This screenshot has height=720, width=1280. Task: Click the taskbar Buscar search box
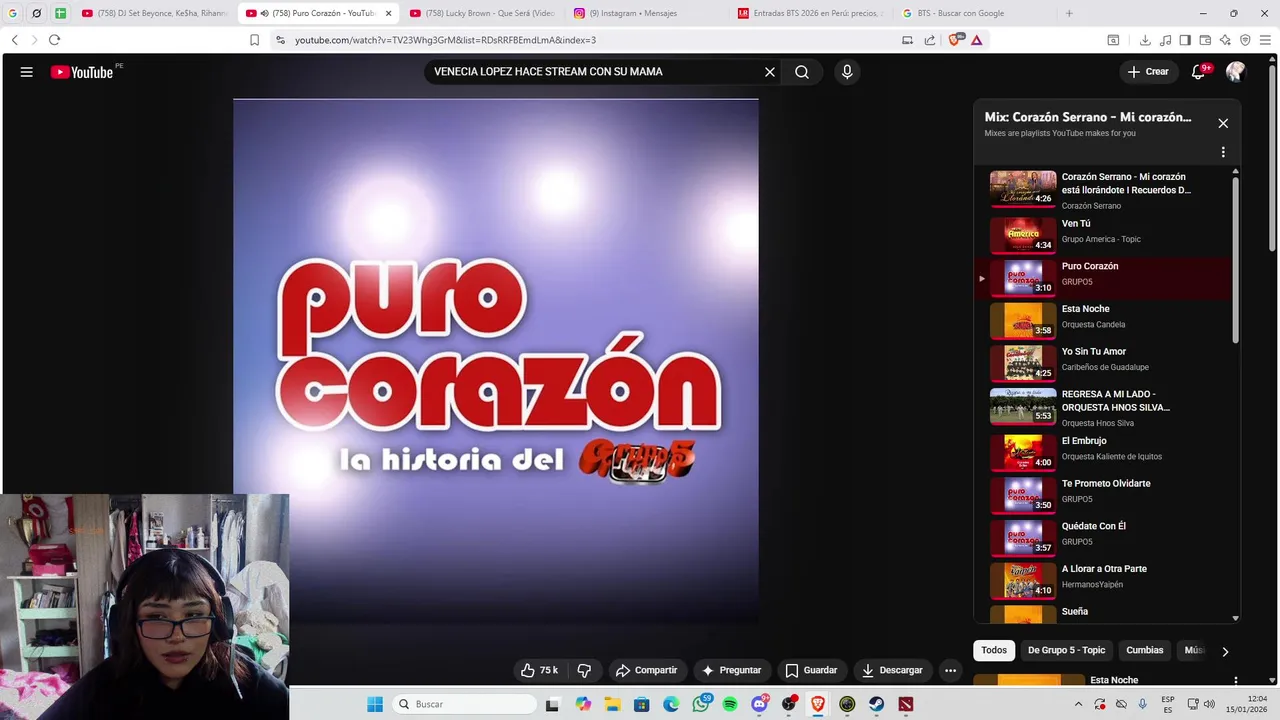[465, 704]
